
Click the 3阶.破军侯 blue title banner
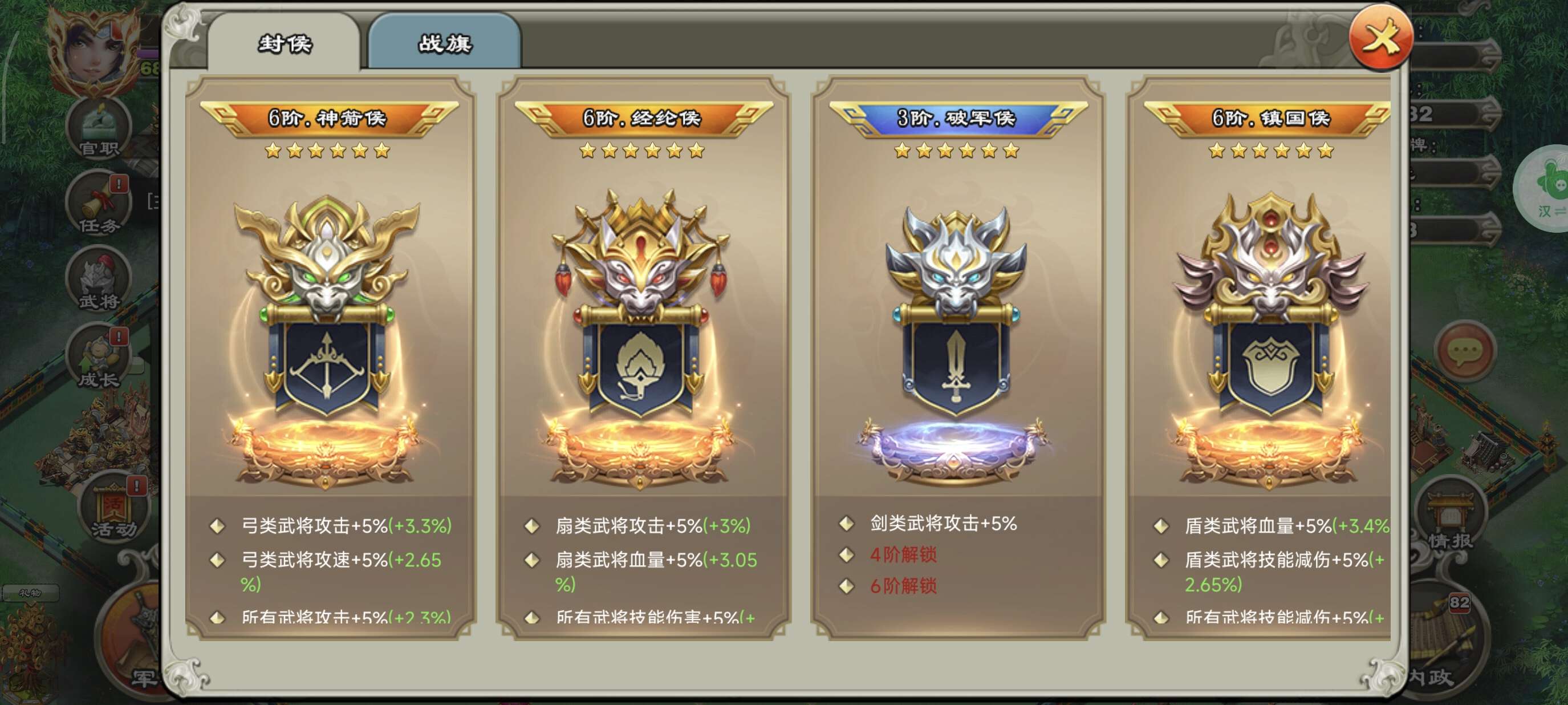(958, 118)
